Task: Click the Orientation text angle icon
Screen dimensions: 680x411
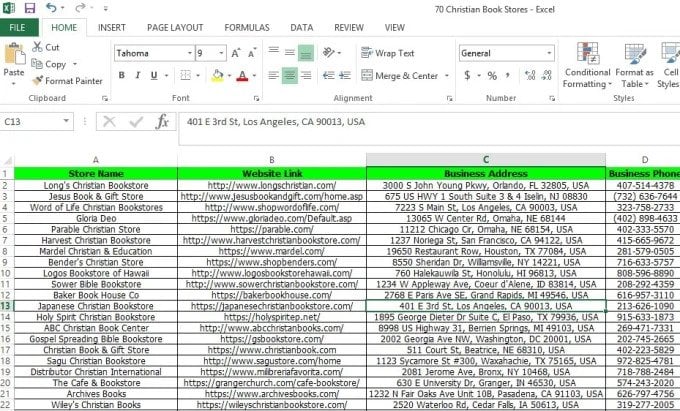Action: coord(329,52)
